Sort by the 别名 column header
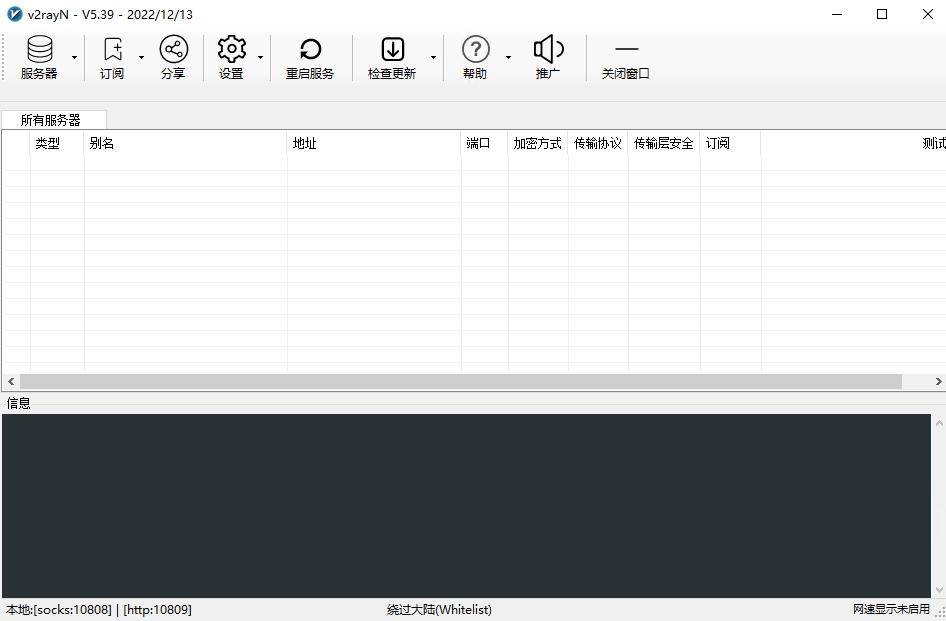946x621 pixels. [185, 144]
